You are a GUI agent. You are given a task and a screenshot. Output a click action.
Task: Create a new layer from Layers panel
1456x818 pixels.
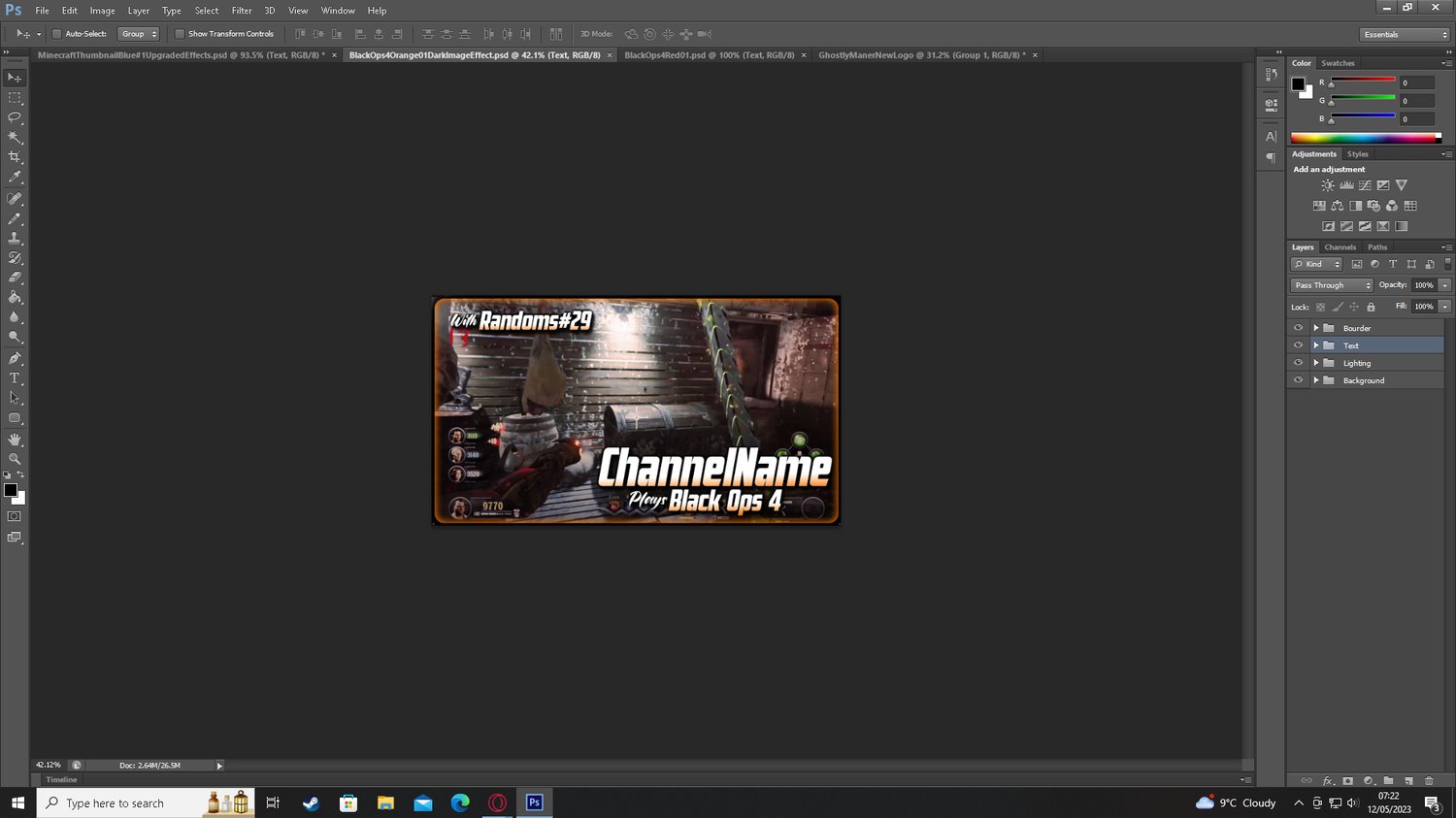pos(1408,781)
